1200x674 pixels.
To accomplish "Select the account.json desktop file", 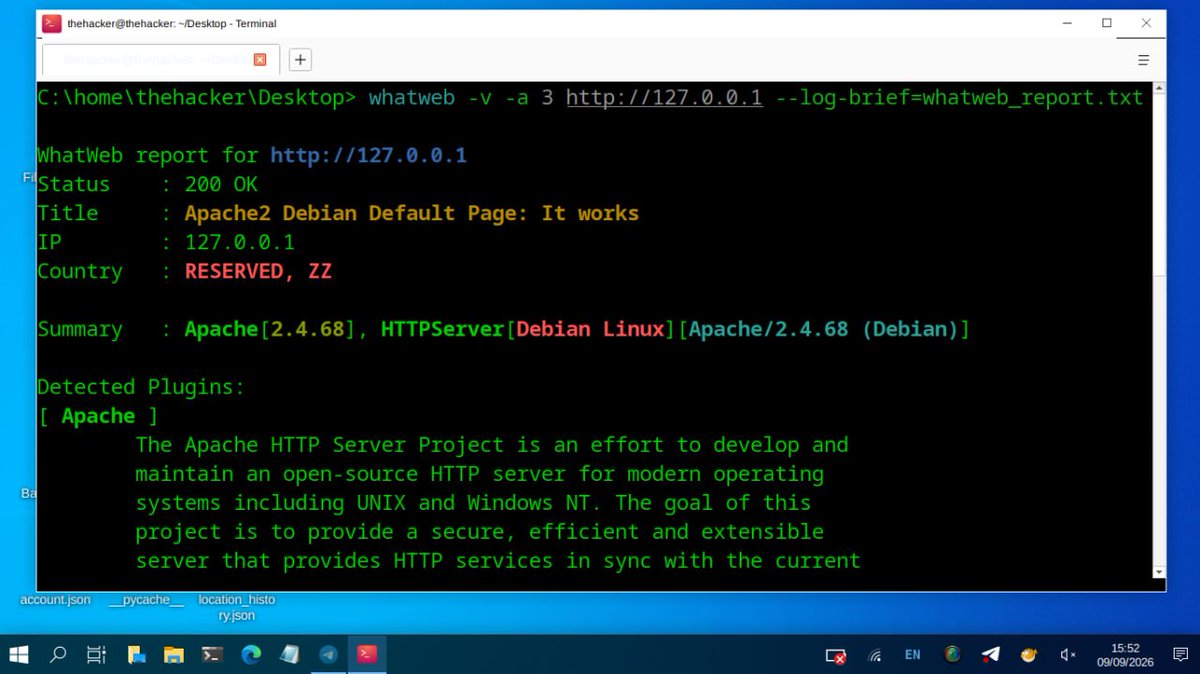I will [55, 600].
